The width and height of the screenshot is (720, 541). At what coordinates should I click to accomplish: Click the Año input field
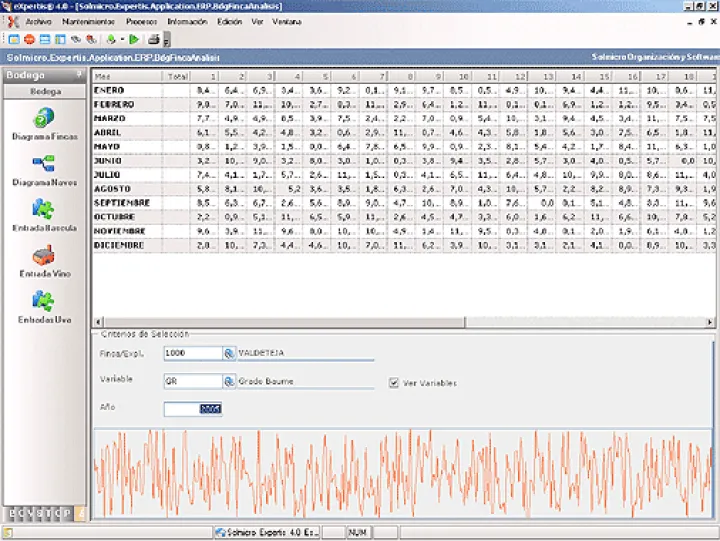coord(192,409)
